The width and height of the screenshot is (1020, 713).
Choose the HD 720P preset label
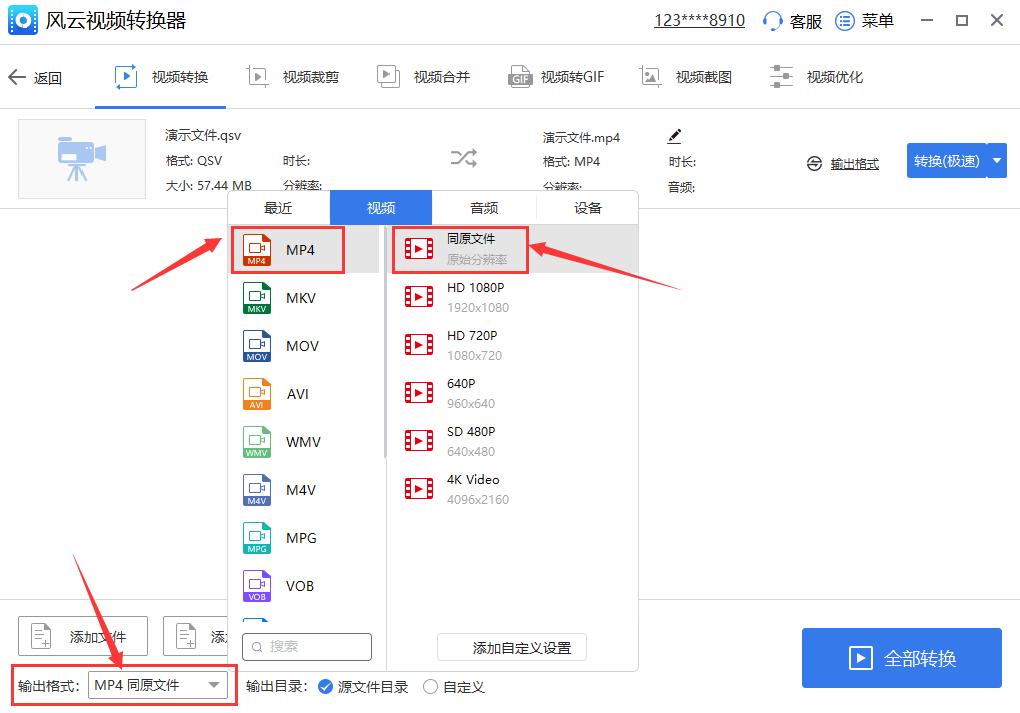coord(472,336)
